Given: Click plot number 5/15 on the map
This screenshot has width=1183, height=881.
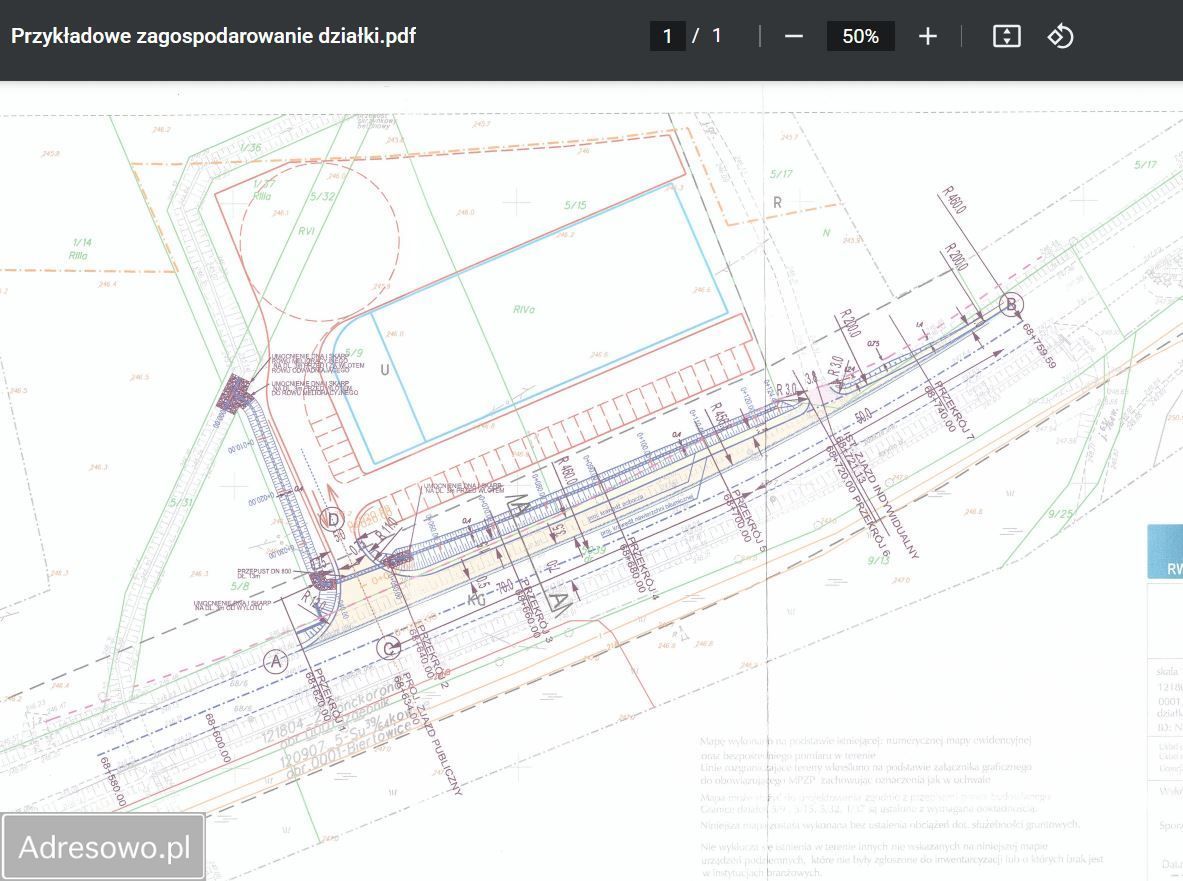Looking at the screenshot, I should [x=575, y=206].
